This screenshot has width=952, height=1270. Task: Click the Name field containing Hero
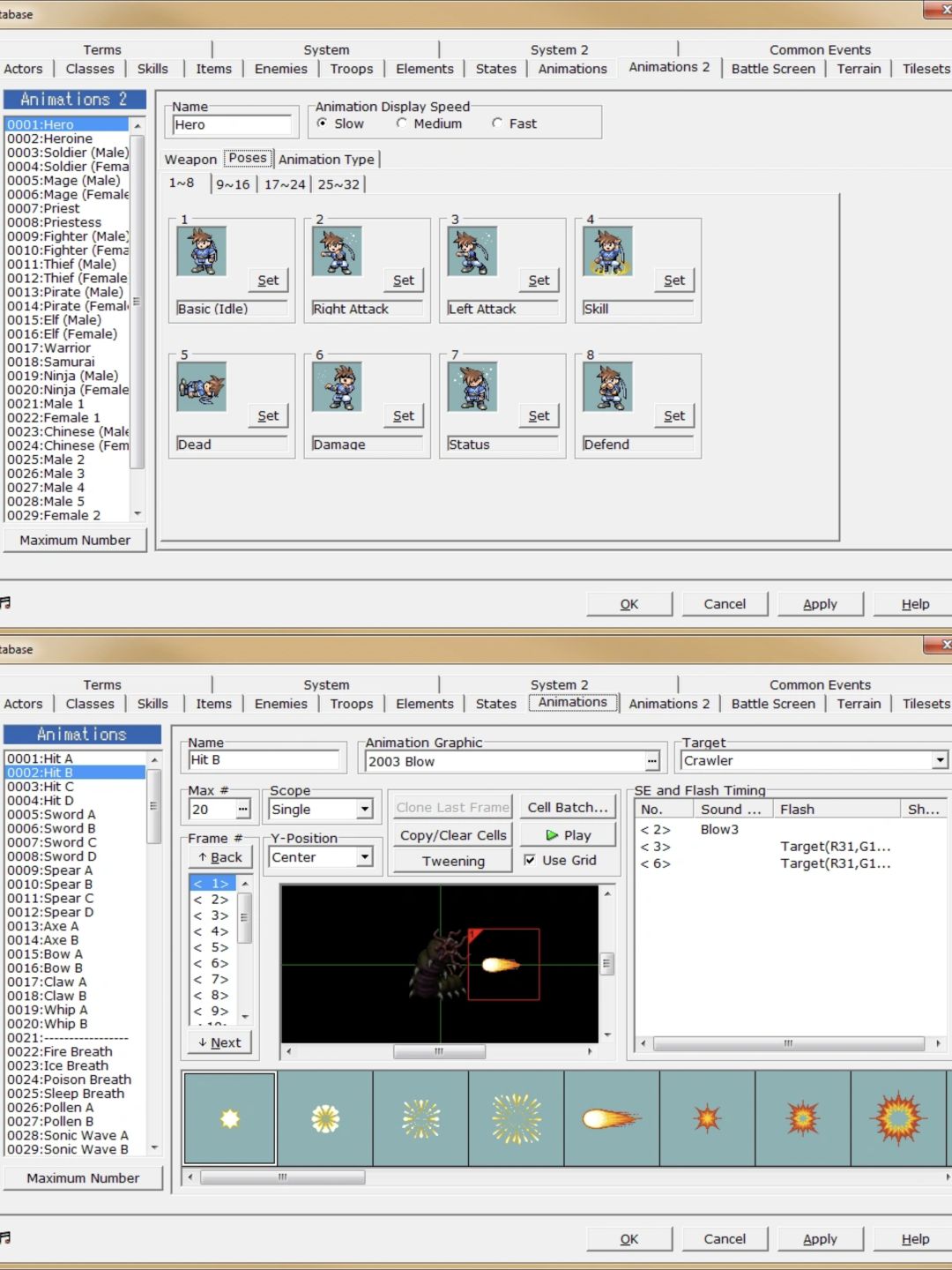(x=232, y=124)
